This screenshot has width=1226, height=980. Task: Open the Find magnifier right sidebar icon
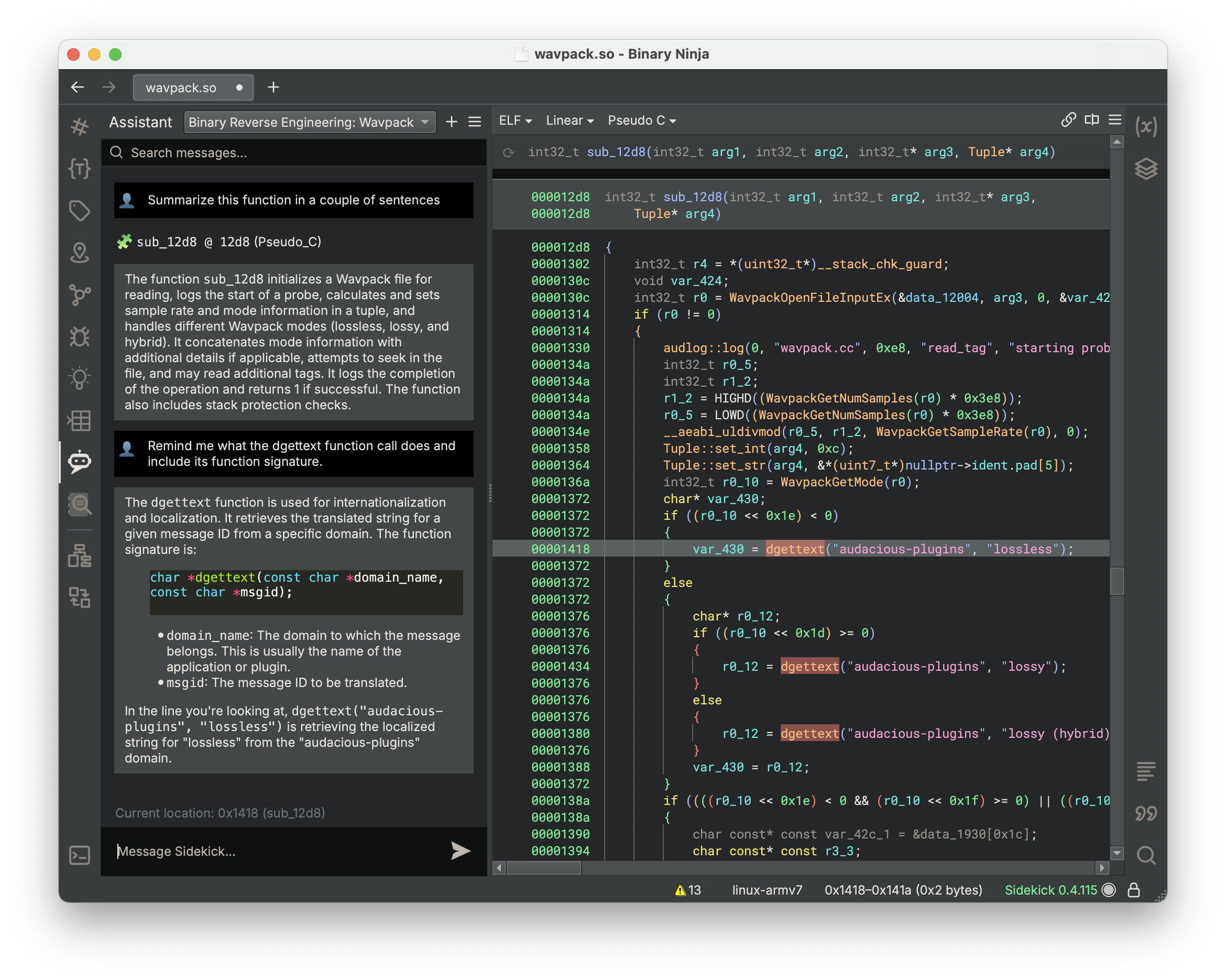point(1146,855)
